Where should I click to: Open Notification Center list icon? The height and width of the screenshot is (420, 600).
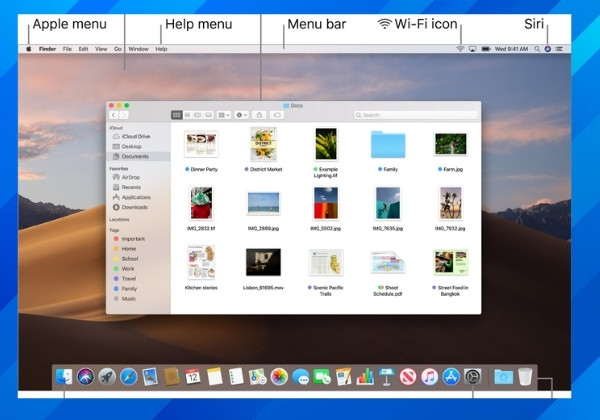(x=559, y=49)
